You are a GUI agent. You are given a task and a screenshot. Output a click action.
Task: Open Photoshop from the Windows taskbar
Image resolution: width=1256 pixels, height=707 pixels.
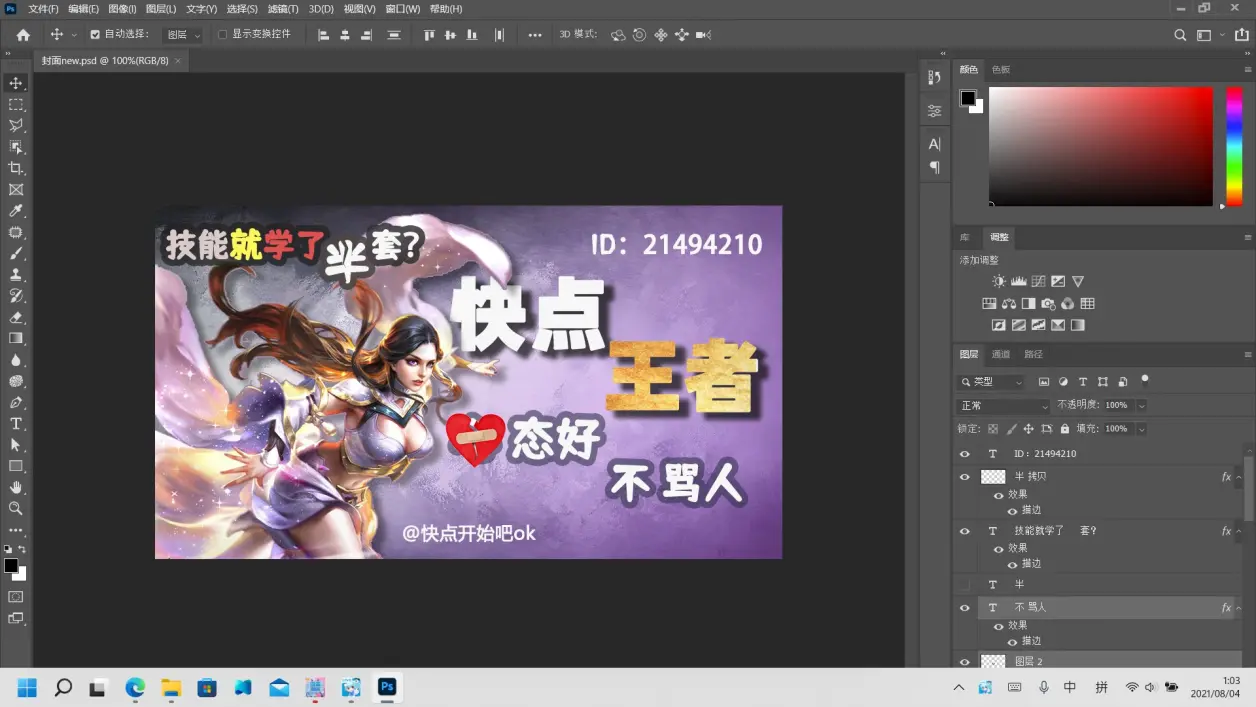pyautogui.click(x=387, y=687)
